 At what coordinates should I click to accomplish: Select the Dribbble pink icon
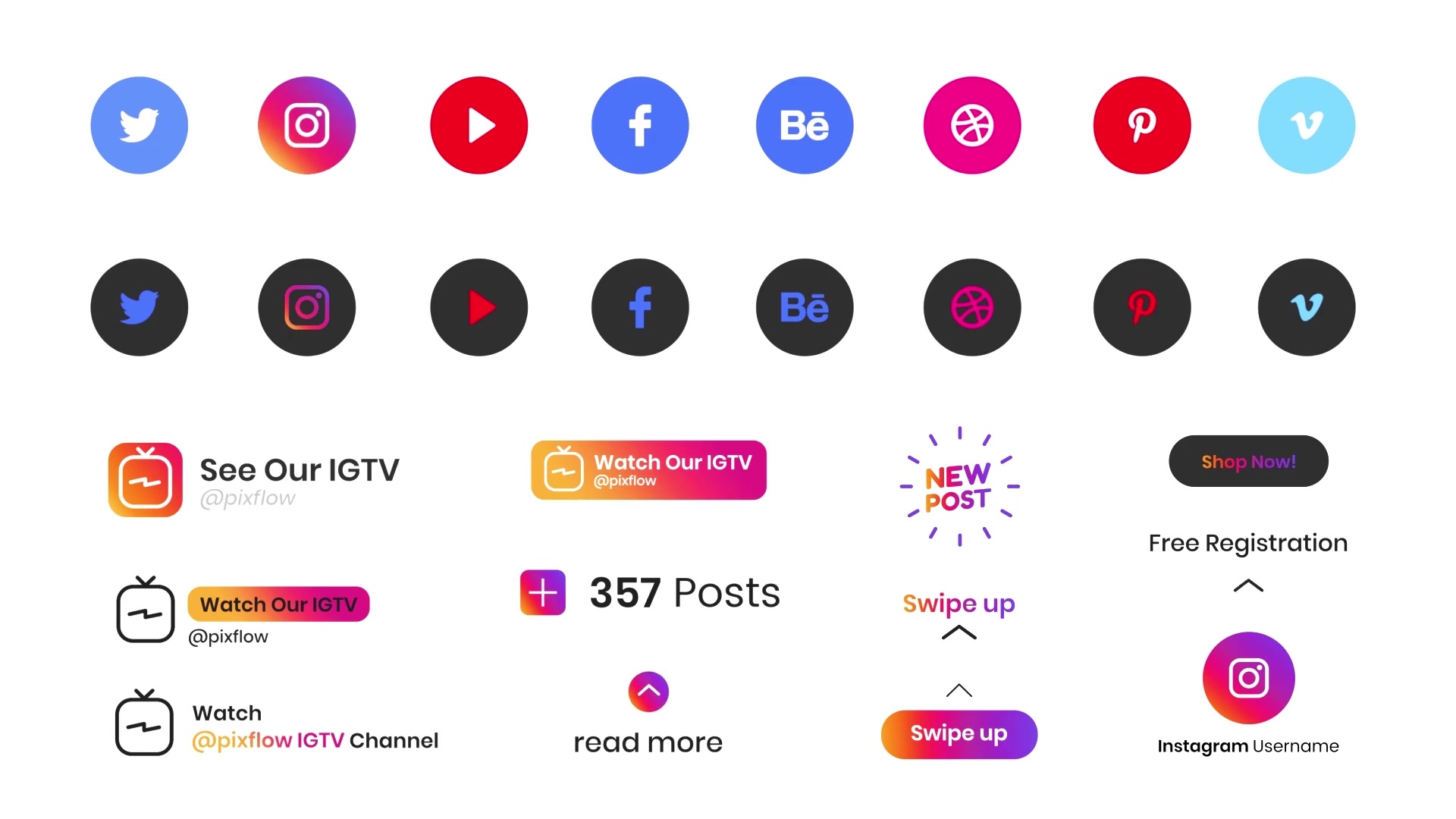[972, 125]
